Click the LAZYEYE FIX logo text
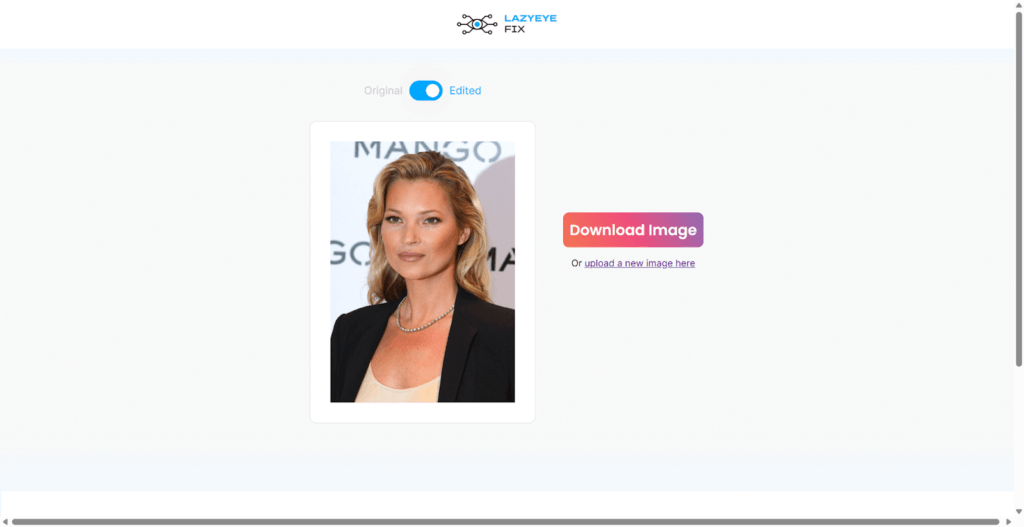Viewport: 1024px width, 527px height. 530,24
